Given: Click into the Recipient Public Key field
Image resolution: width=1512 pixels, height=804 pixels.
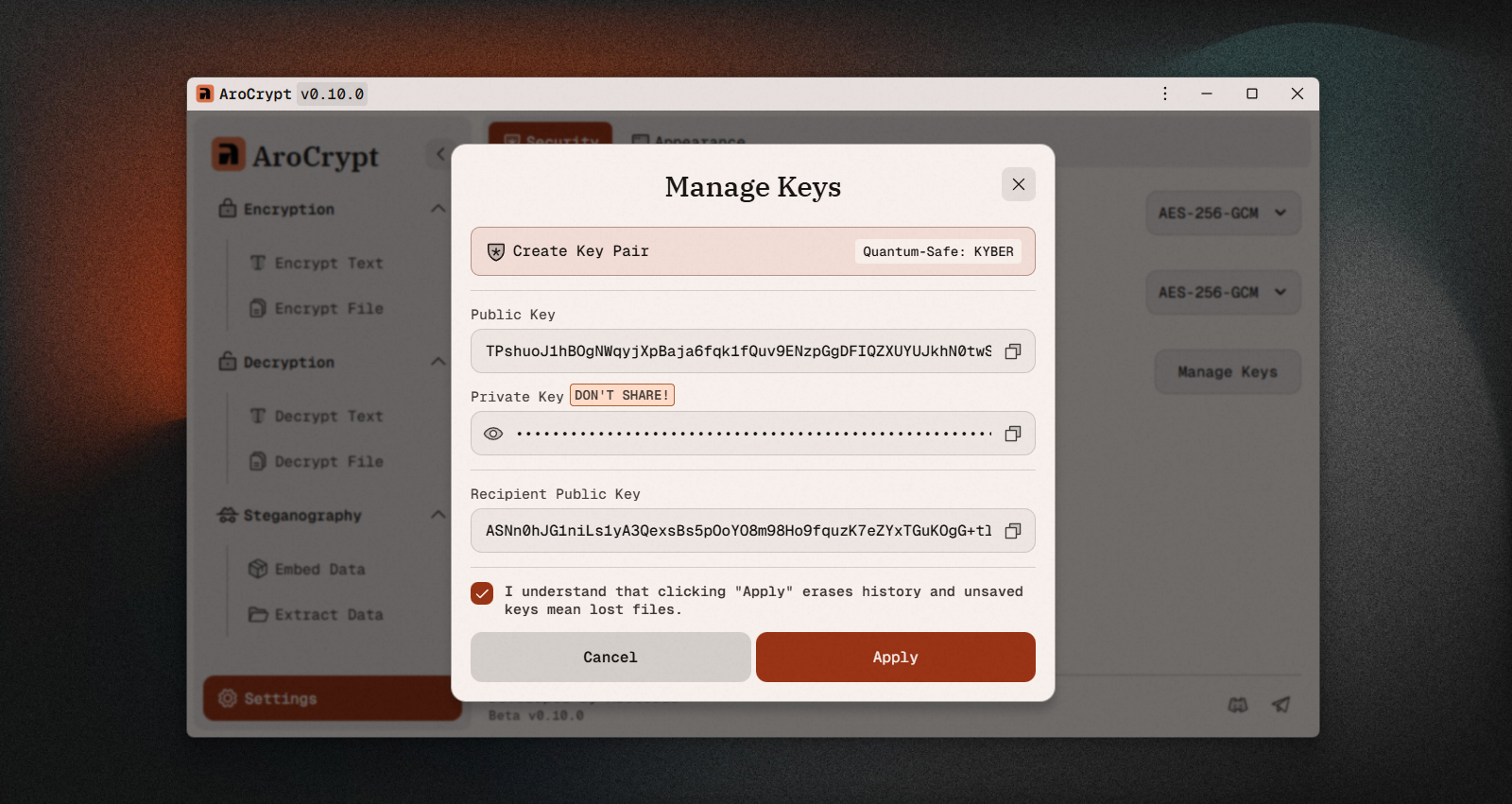Looking at the screenshot, I should (737, 531).
